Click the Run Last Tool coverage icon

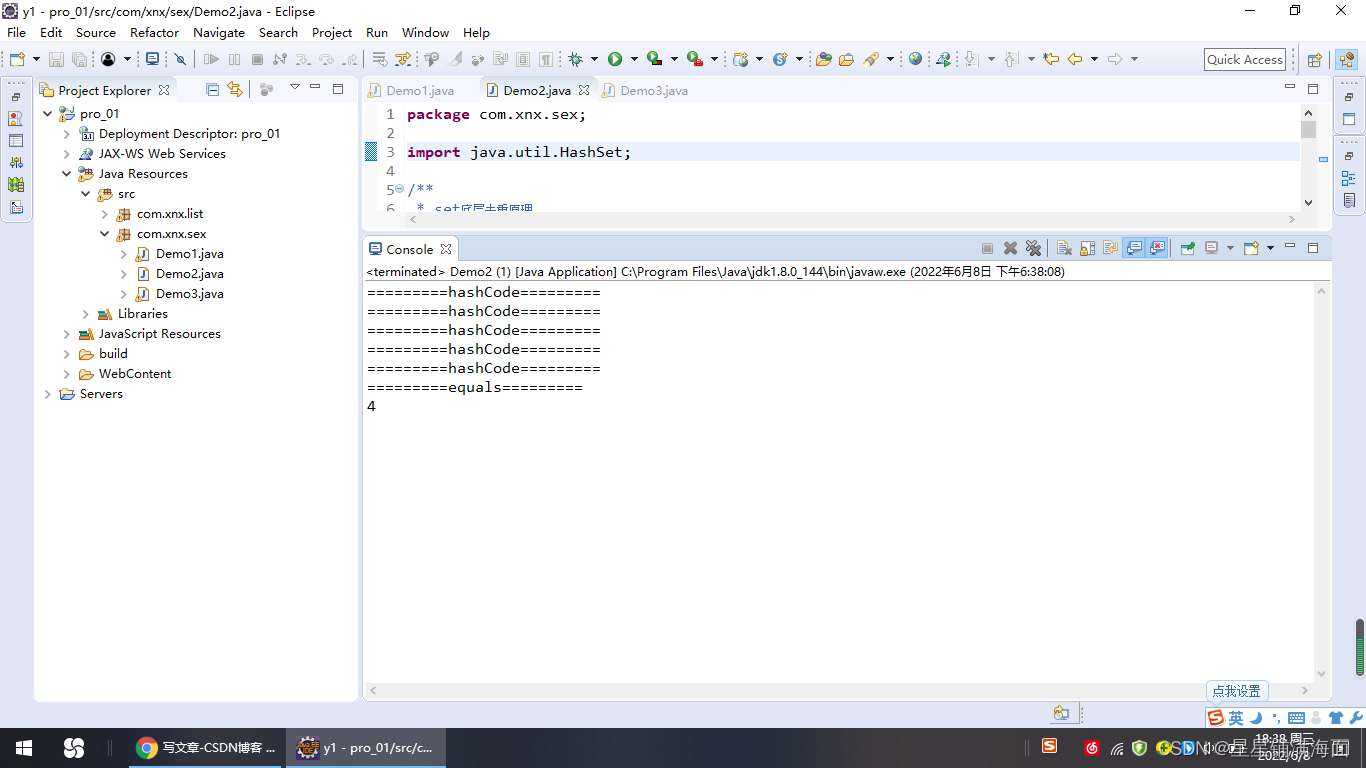tap(654, 59)
